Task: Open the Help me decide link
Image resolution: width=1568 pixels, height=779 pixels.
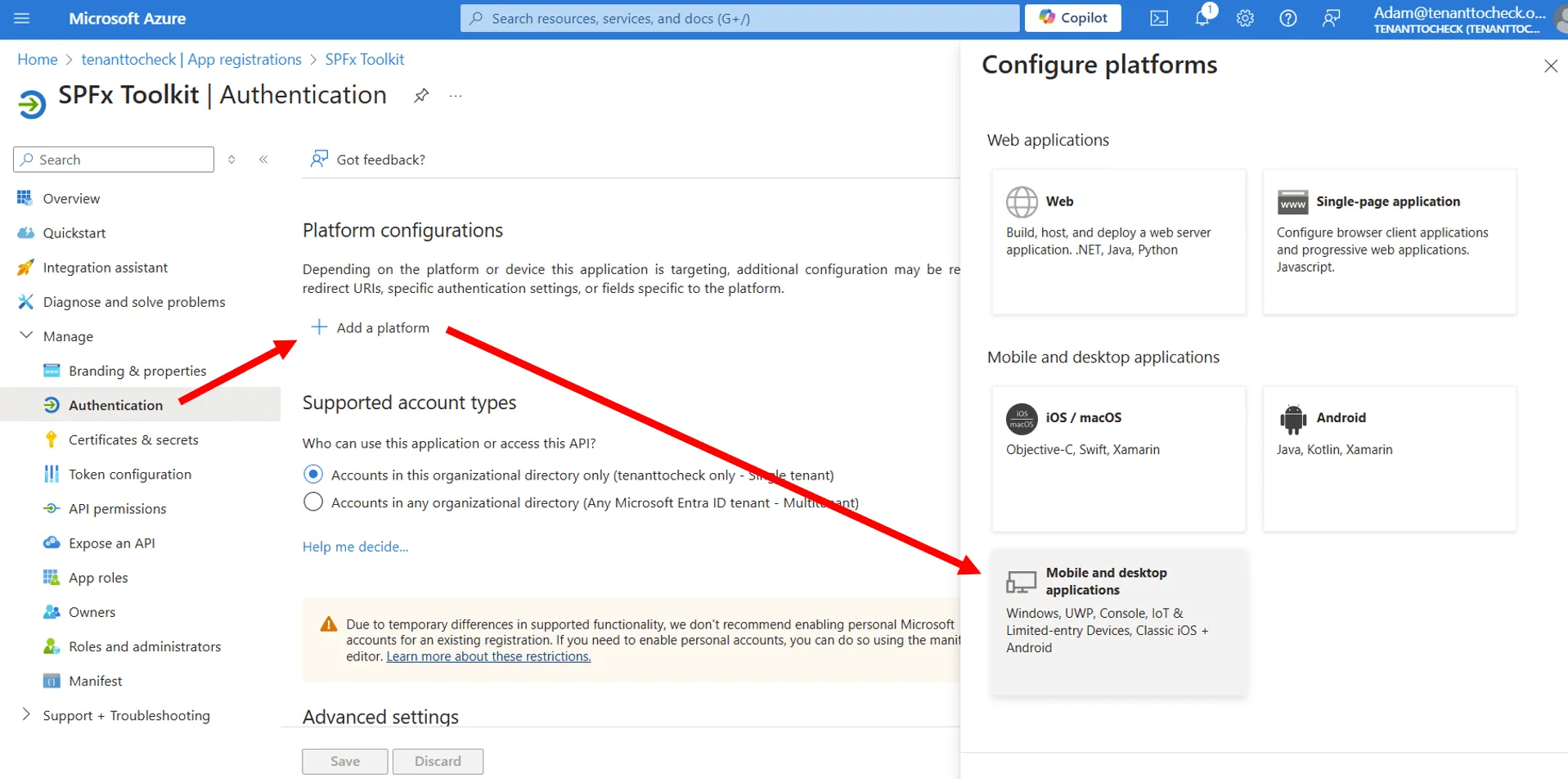Action: [x=355, y=546]
